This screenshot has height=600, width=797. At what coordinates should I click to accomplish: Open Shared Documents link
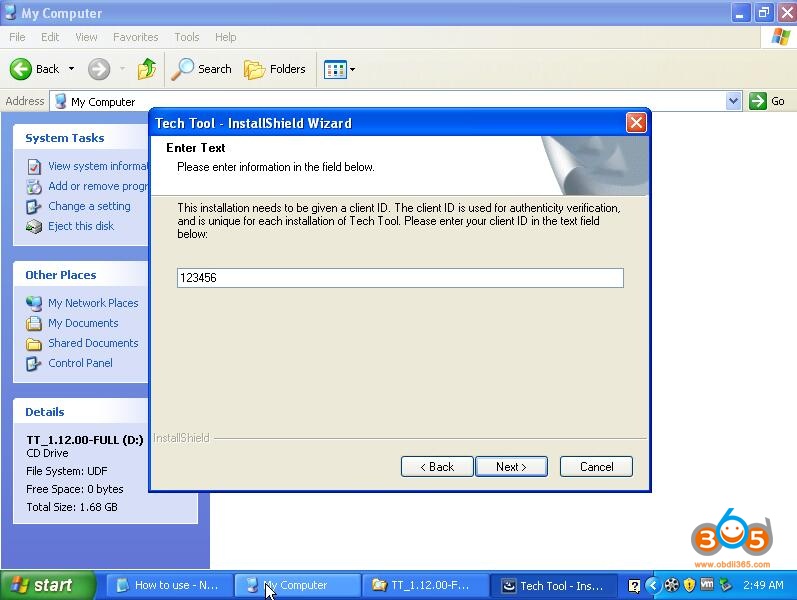[x=93, y=343]
